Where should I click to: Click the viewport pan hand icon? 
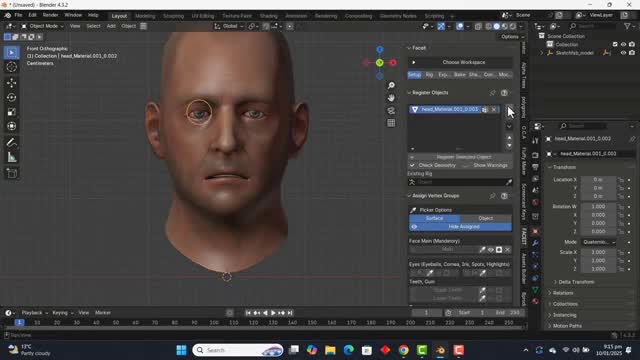point(391,98)
